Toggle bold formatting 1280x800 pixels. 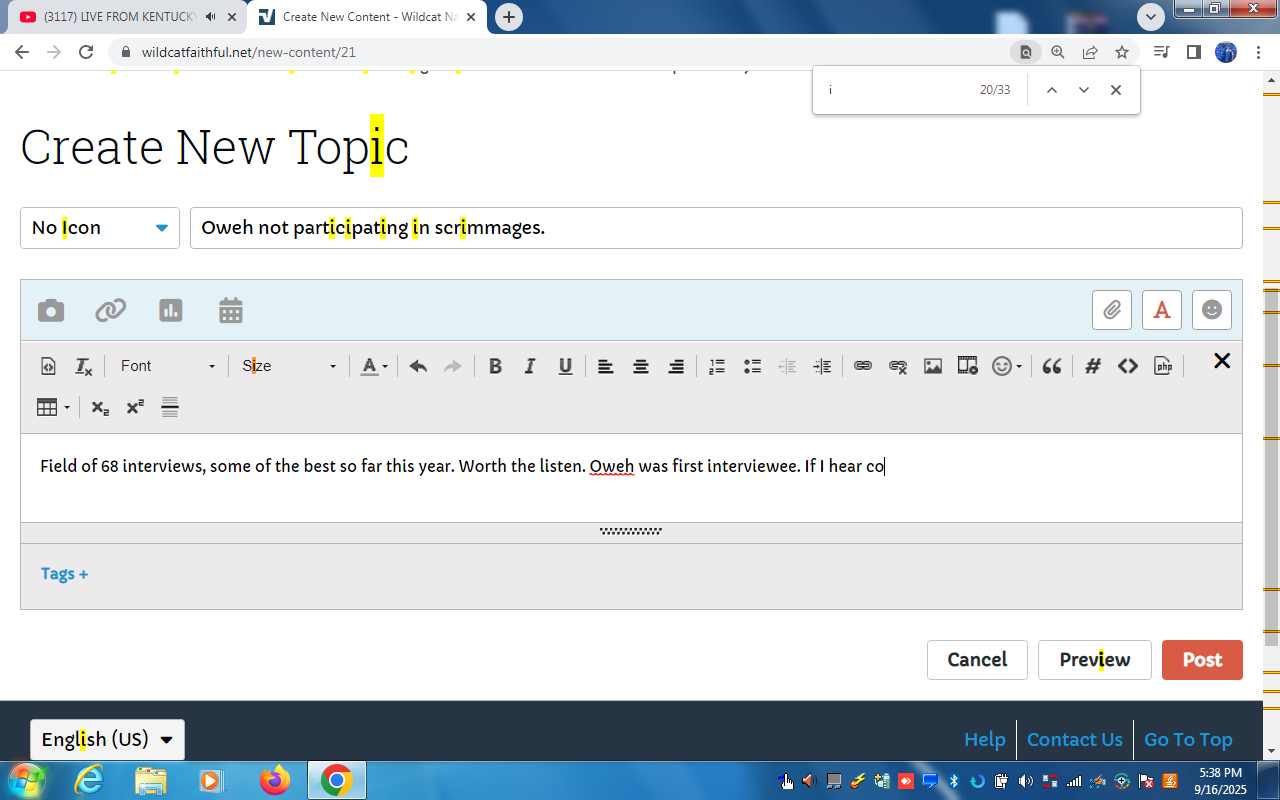click(x=495, y=366)
